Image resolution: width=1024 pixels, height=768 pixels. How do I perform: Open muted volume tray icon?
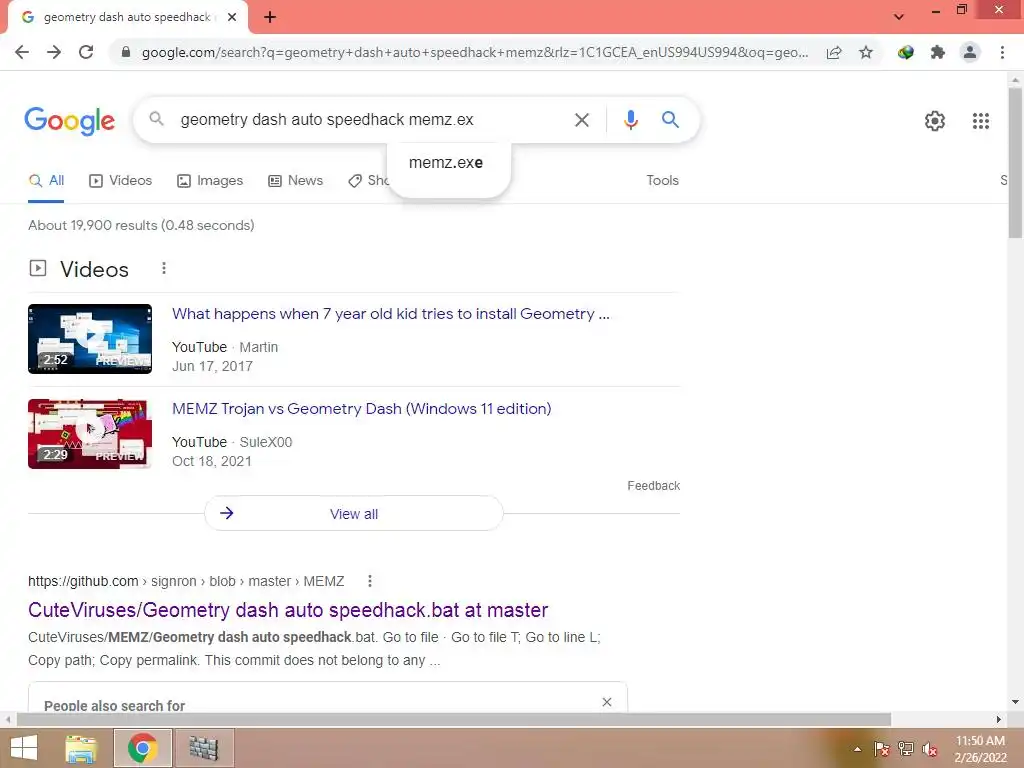pyautogui.click(x=930, y=749)
